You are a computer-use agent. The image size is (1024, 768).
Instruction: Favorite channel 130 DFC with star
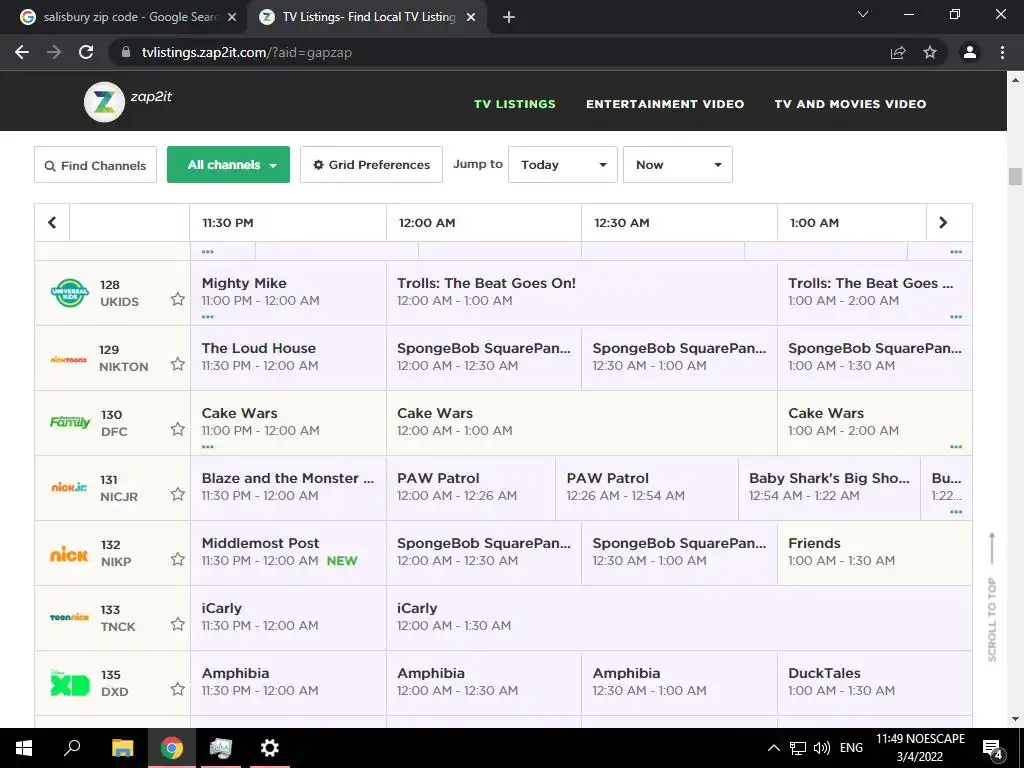tap(178, 429)
